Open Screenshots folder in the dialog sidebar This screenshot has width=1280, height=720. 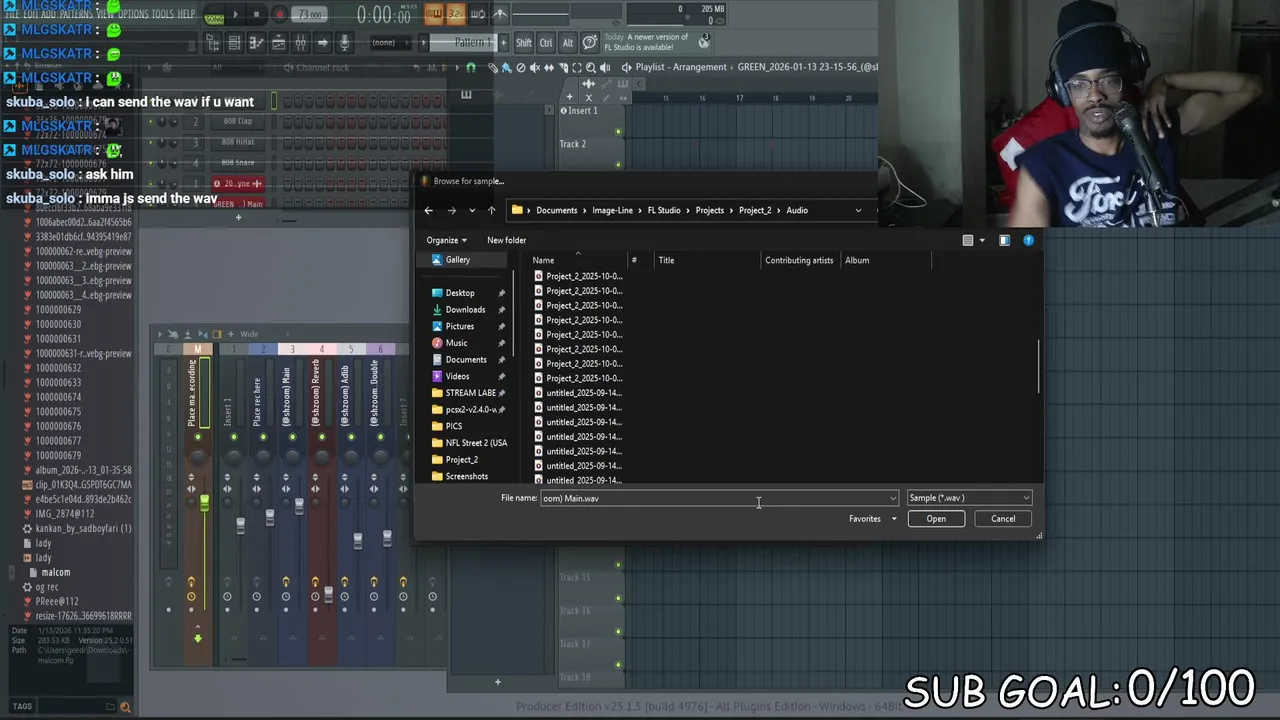coord(467,476)
